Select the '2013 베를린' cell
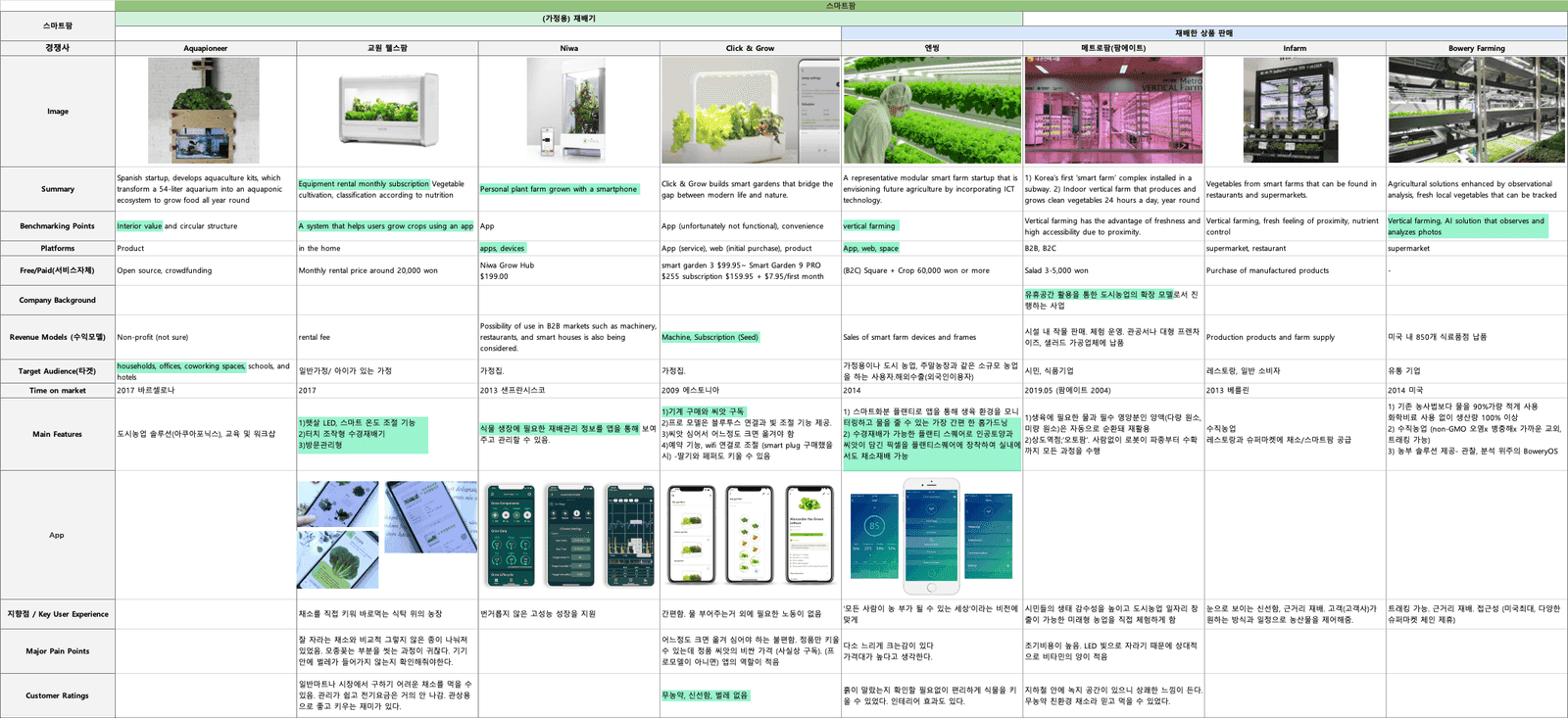The image size is (1568, 718). tap(1295, 391)
